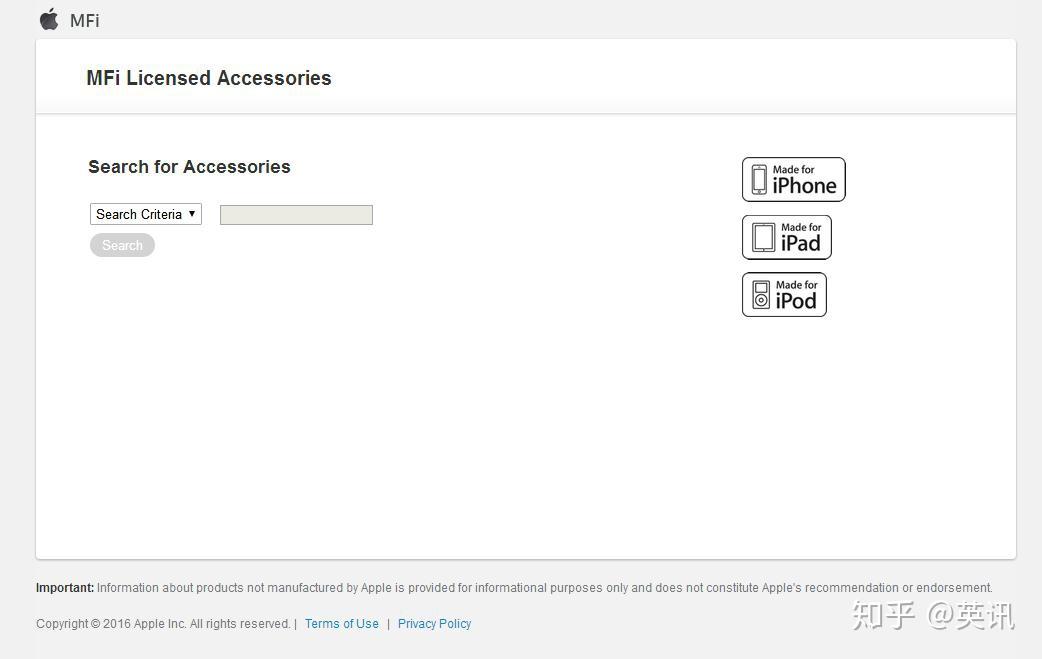Select the 'Made for iPod' badge text
Screen dimensions: 1042x659
[x=797, y=295]
